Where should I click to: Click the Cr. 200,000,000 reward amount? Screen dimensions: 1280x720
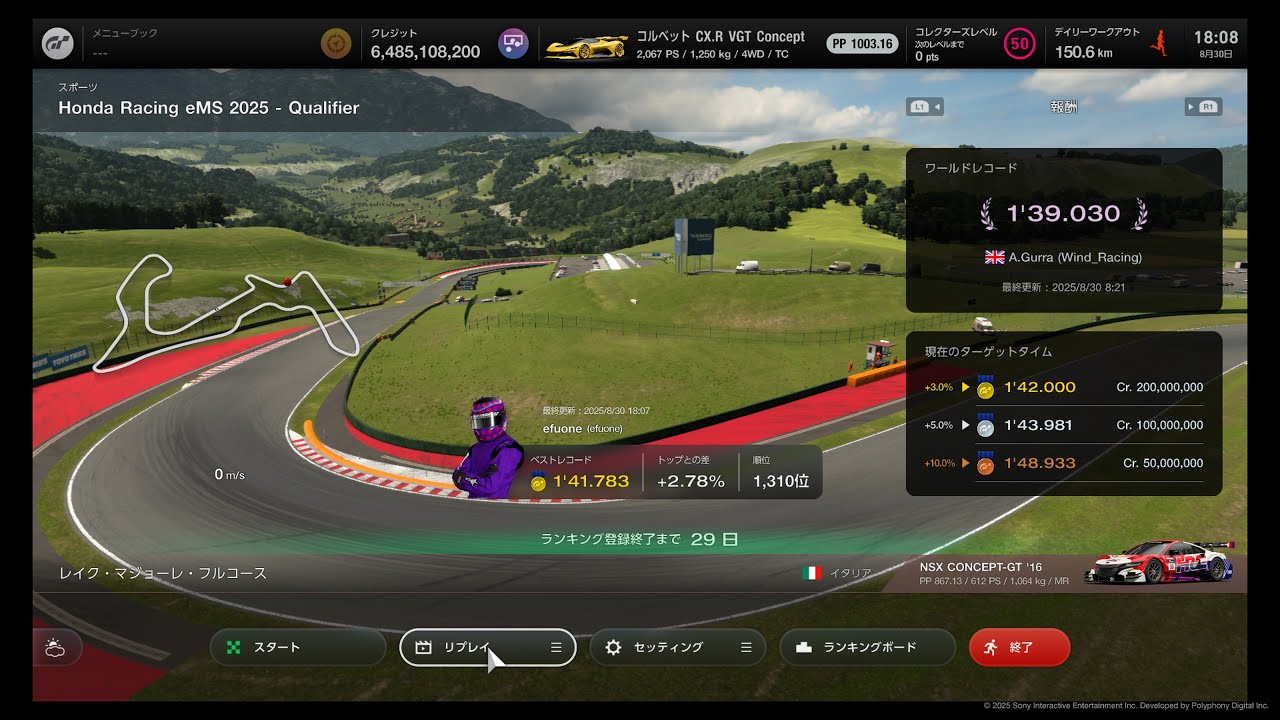click(x=1160, y=388)
